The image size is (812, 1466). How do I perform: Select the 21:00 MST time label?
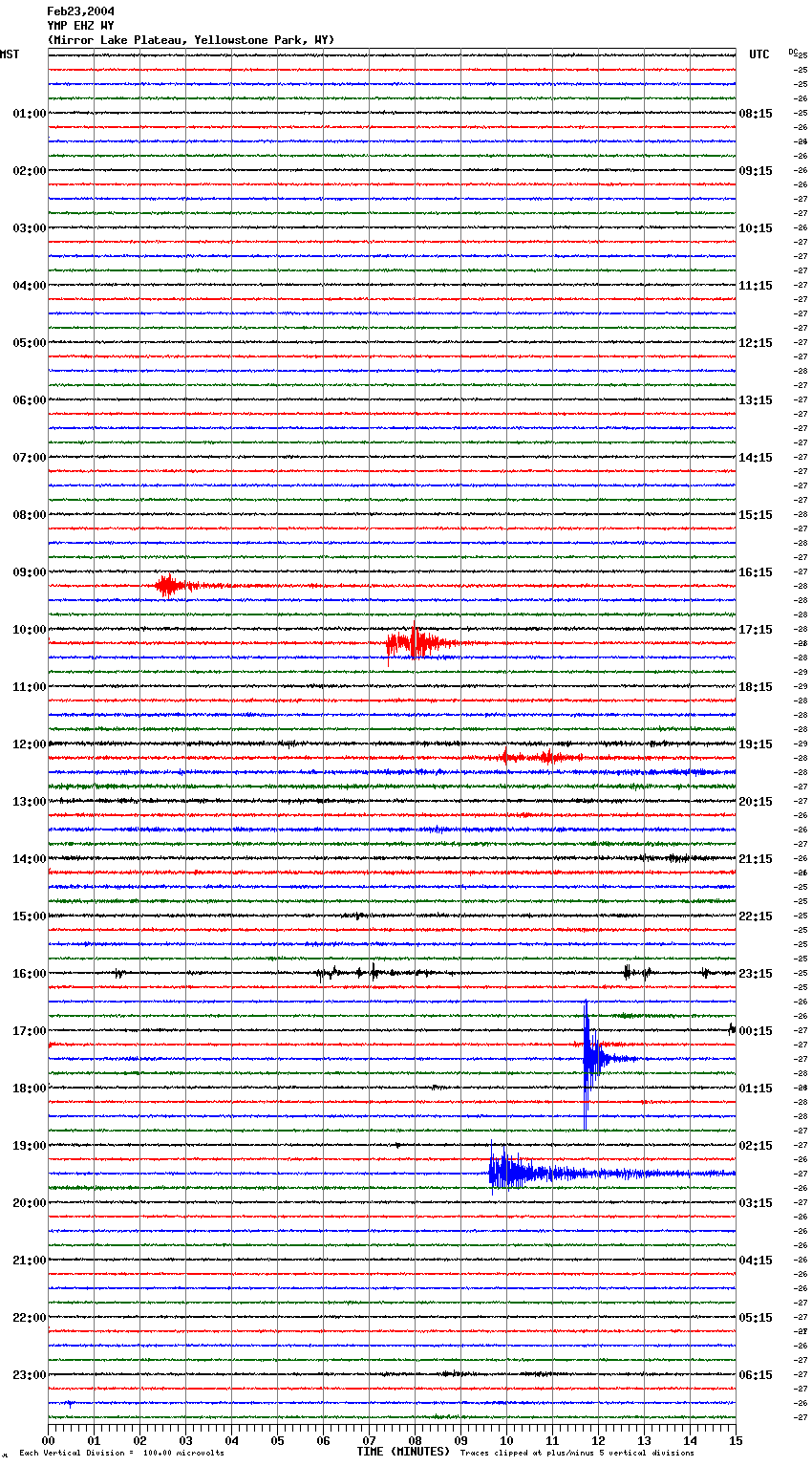(x=30, y=1261)
